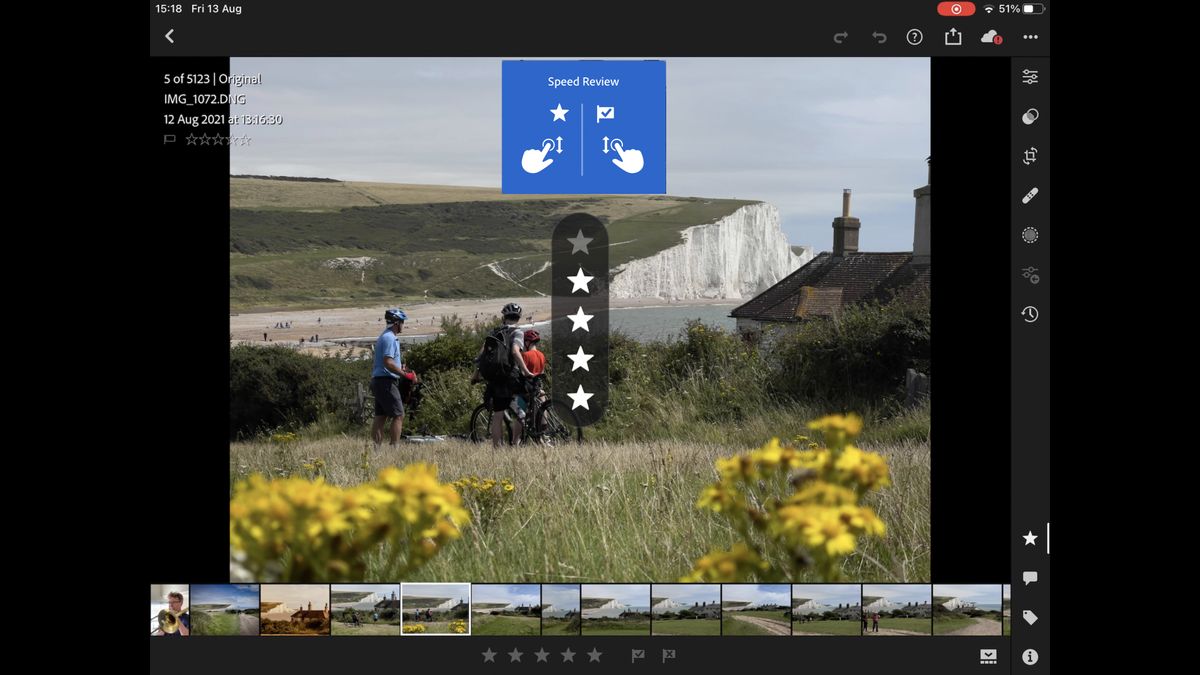
Task: View the edit History panel
Action: pyautogui.click(x=1029, y=314)
